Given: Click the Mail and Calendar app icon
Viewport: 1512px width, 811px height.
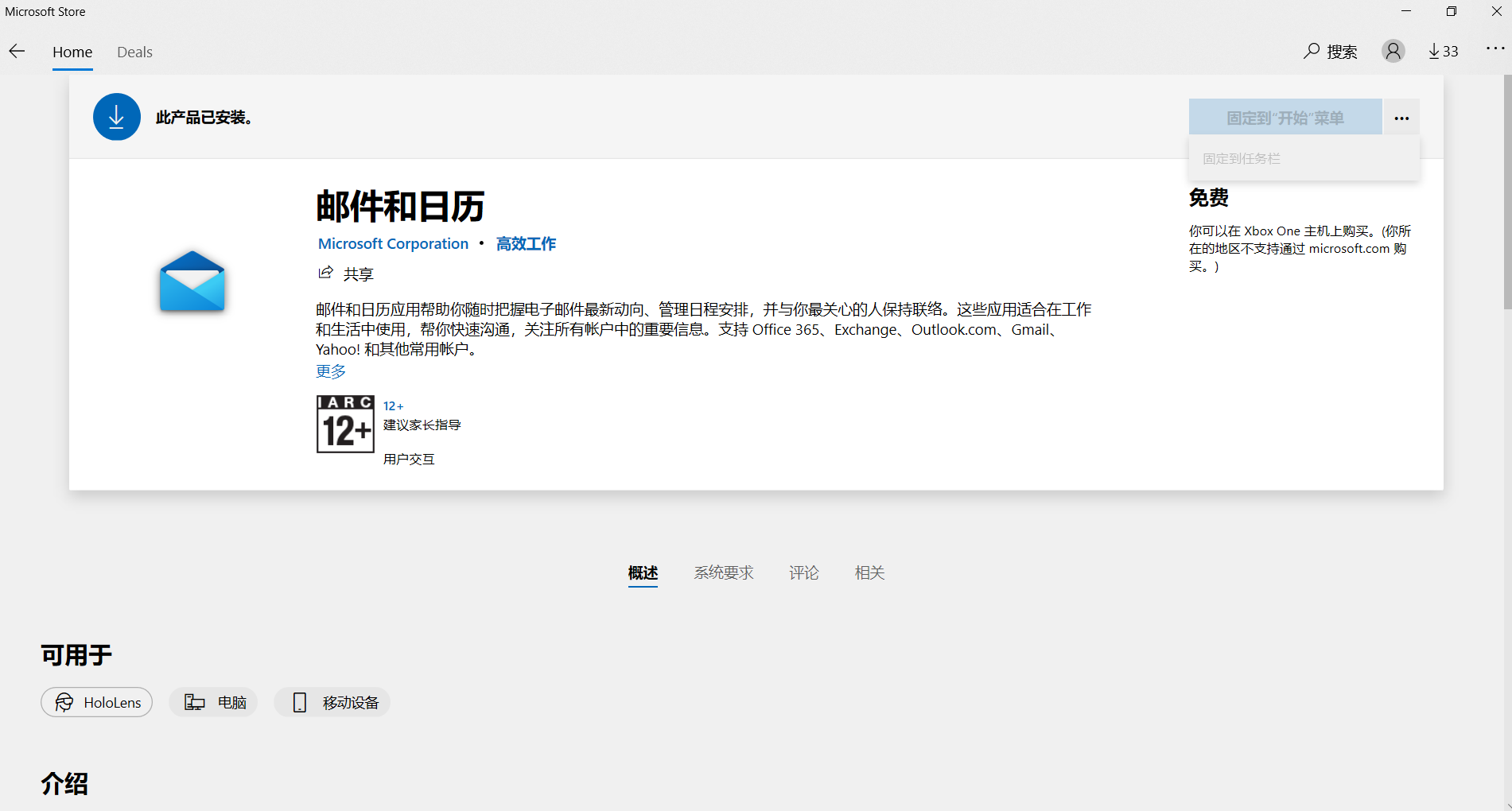Looking at the screenshot, I should click(x=192, y=281).
